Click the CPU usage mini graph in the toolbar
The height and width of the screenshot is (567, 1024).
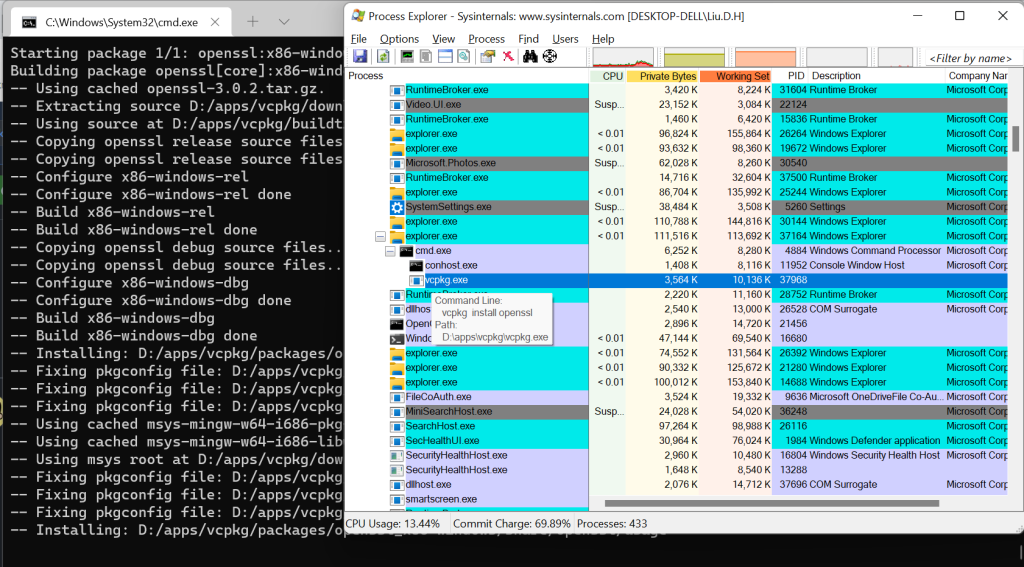pos(623,57)
